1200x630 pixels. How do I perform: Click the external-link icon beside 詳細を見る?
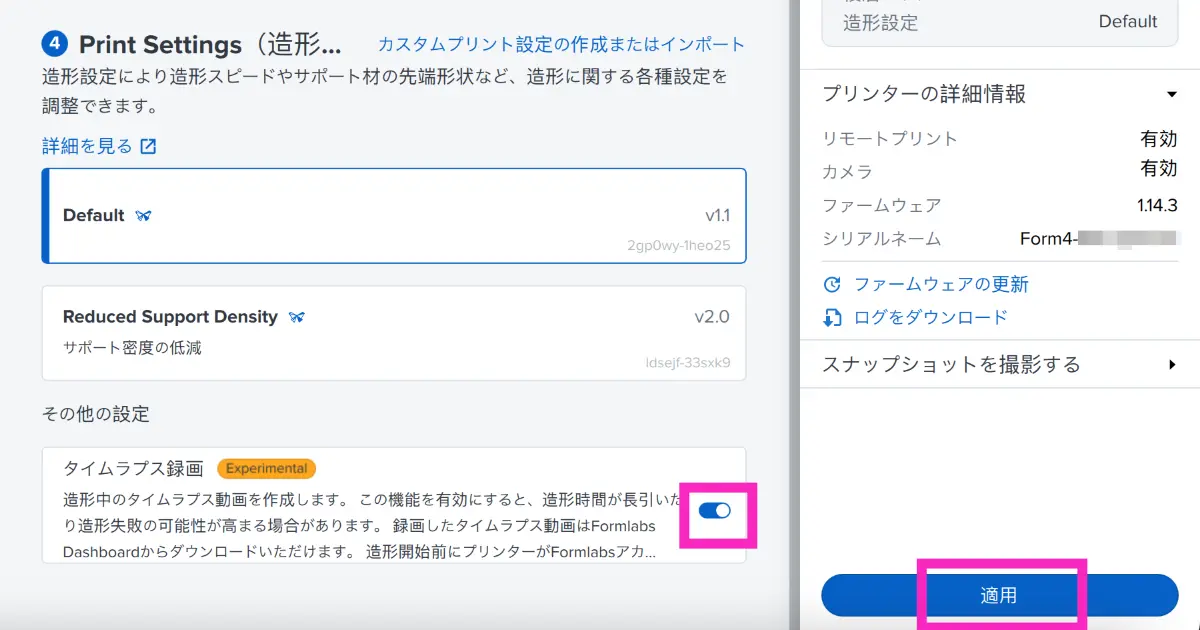pyautogui.click(x=148, y=146)
